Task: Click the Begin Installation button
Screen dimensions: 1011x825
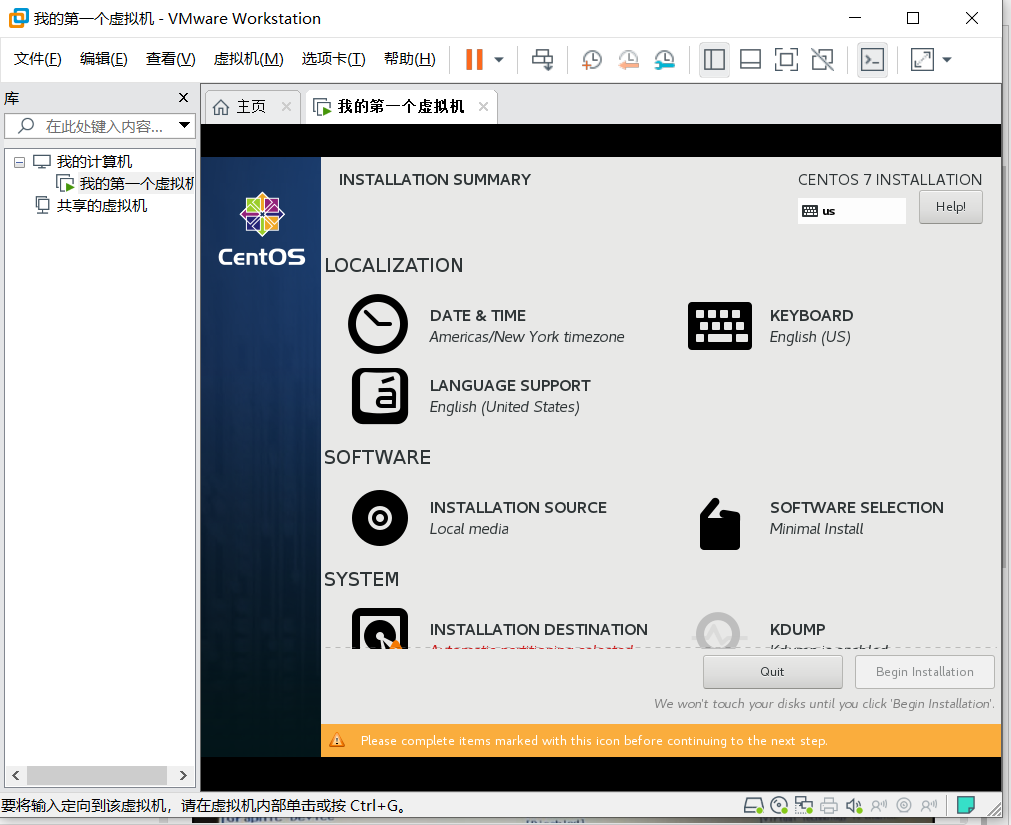Action: [x=925, y=672]
